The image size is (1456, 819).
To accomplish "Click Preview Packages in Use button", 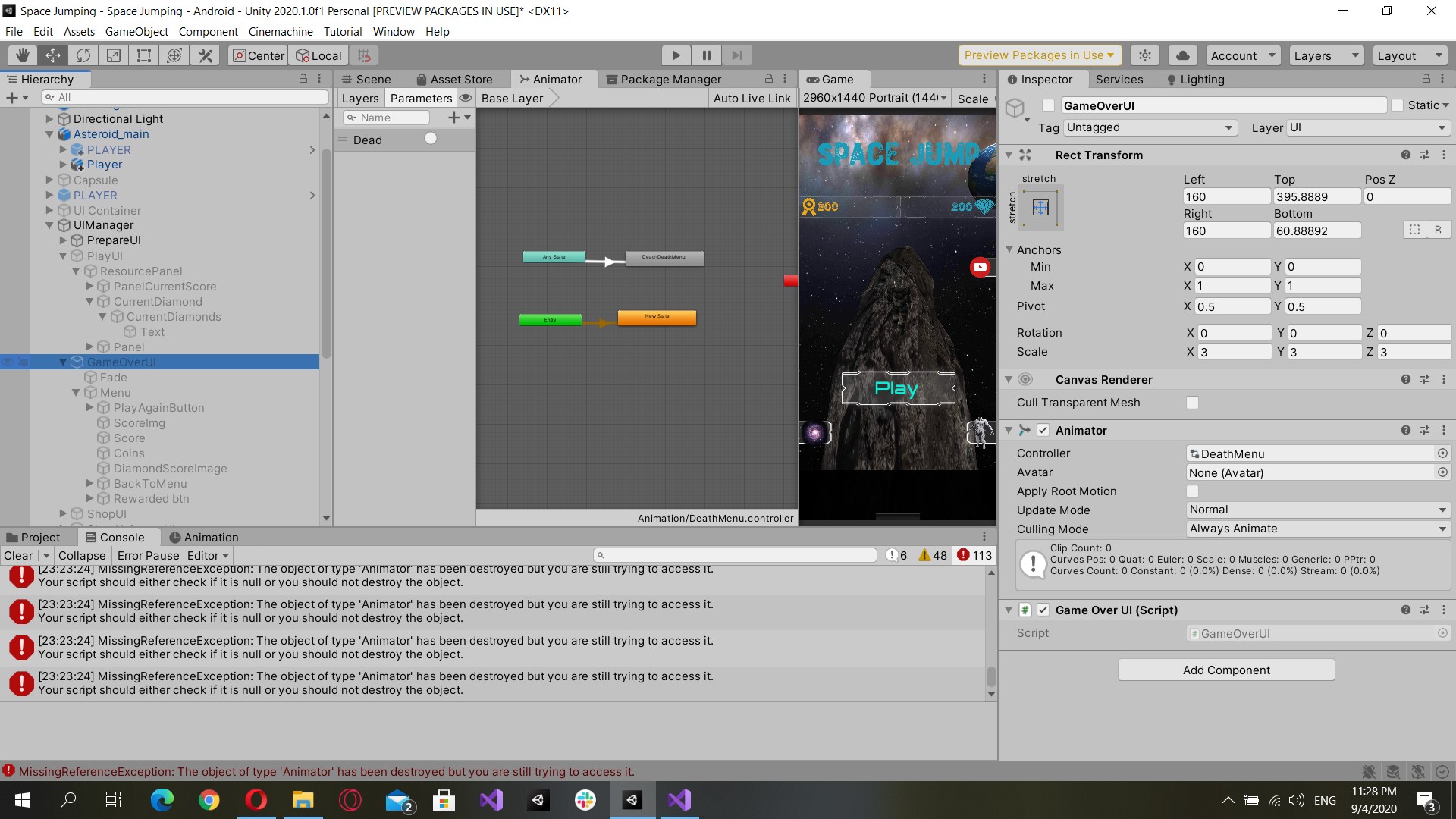I will pos(1039,55).
